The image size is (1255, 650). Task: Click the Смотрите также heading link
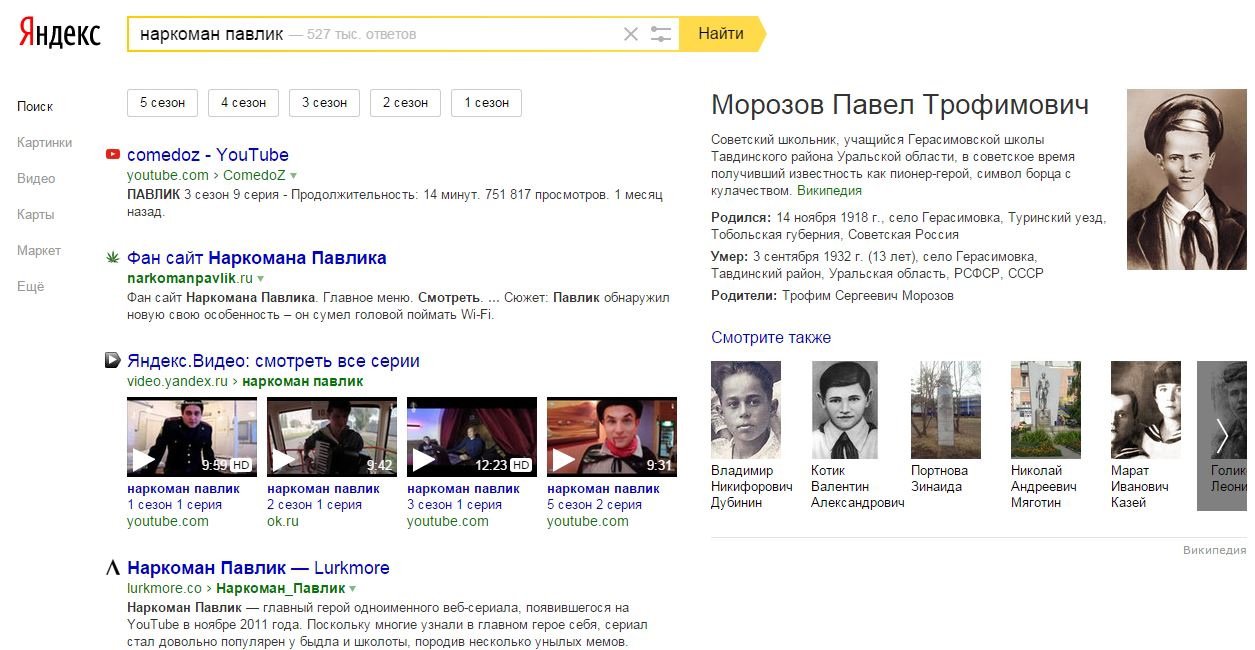click(771, 337)
